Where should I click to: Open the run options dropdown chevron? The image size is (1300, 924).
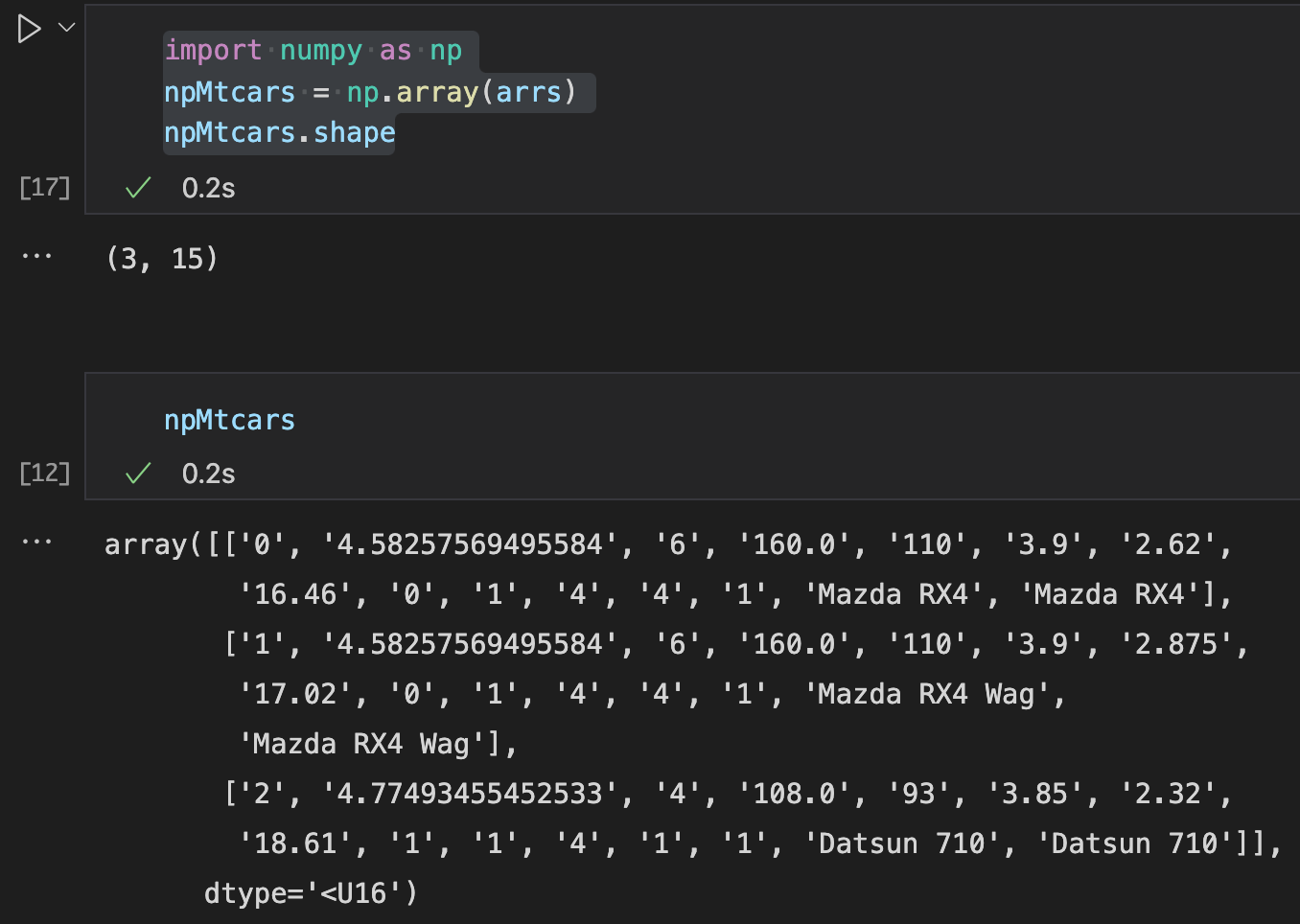[x=66, y=27]
